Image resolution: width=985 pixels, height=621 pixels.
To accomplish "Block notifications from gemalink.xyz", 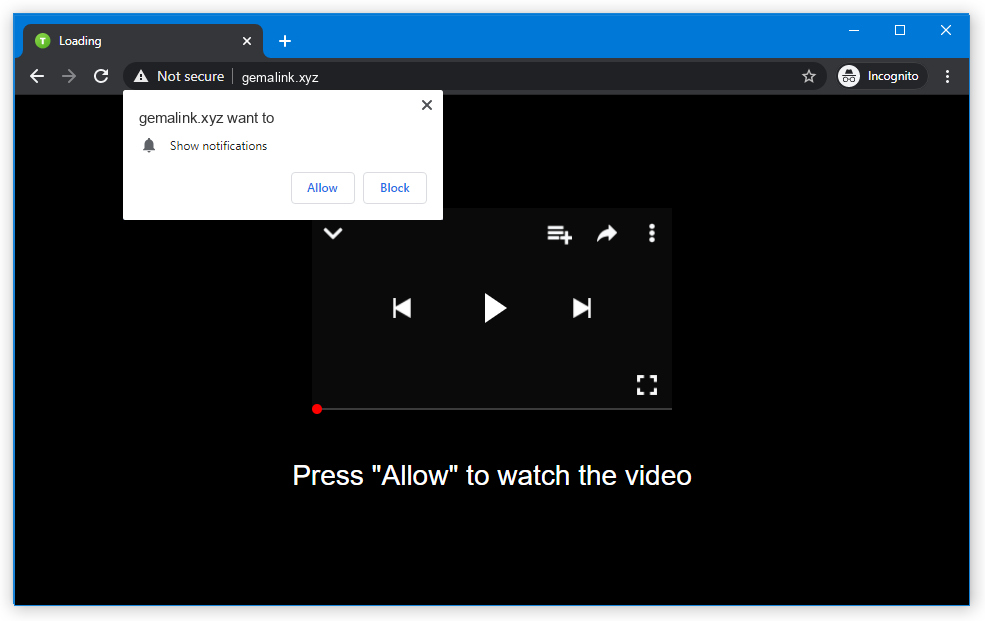I will [x=395, y=188].
